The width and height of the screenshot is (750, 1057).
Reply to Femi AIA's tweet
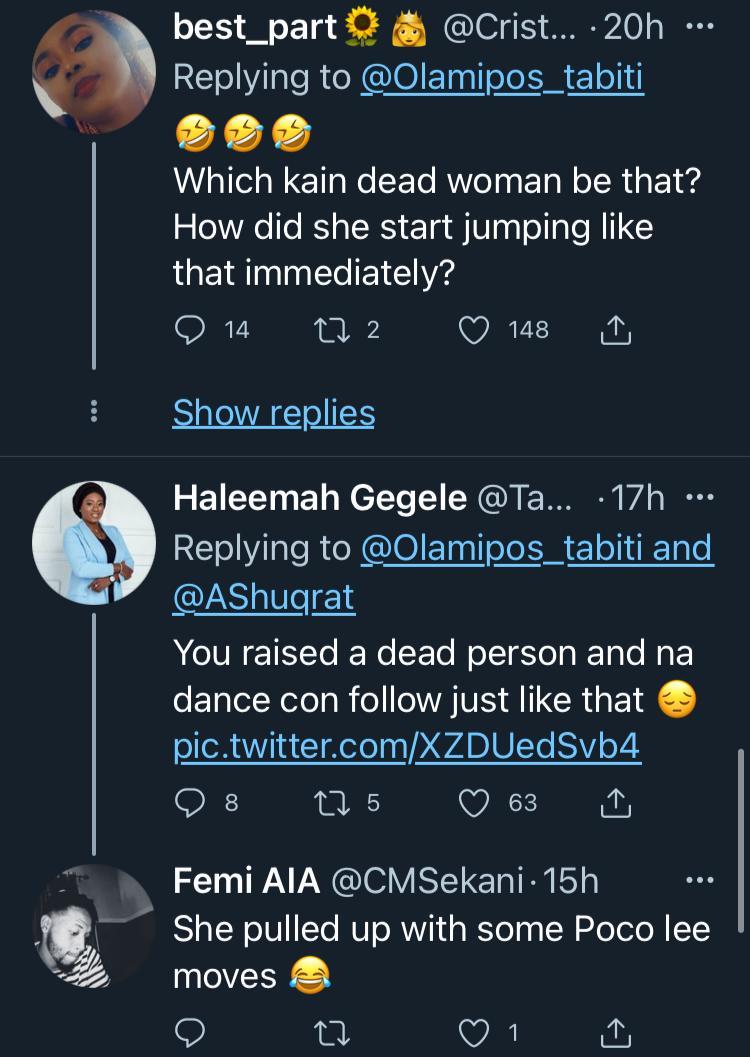189,1031
